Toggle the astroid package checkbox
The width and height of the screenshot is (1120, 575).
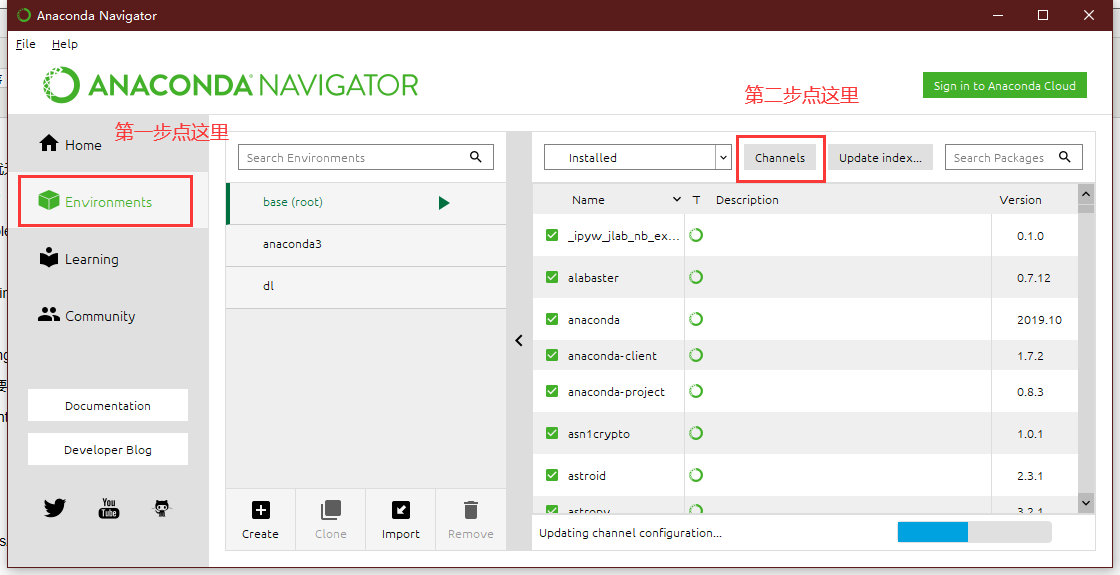551,475
